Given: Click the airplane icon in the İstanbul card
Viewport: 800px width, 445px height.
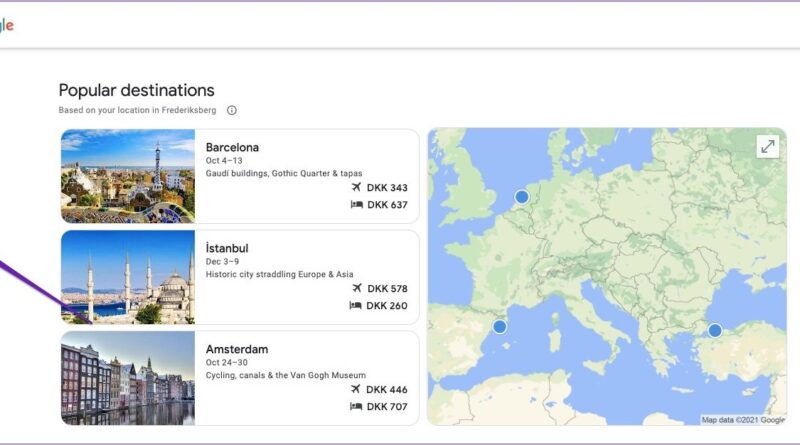Looking at the screenshot, I should 356,289.
